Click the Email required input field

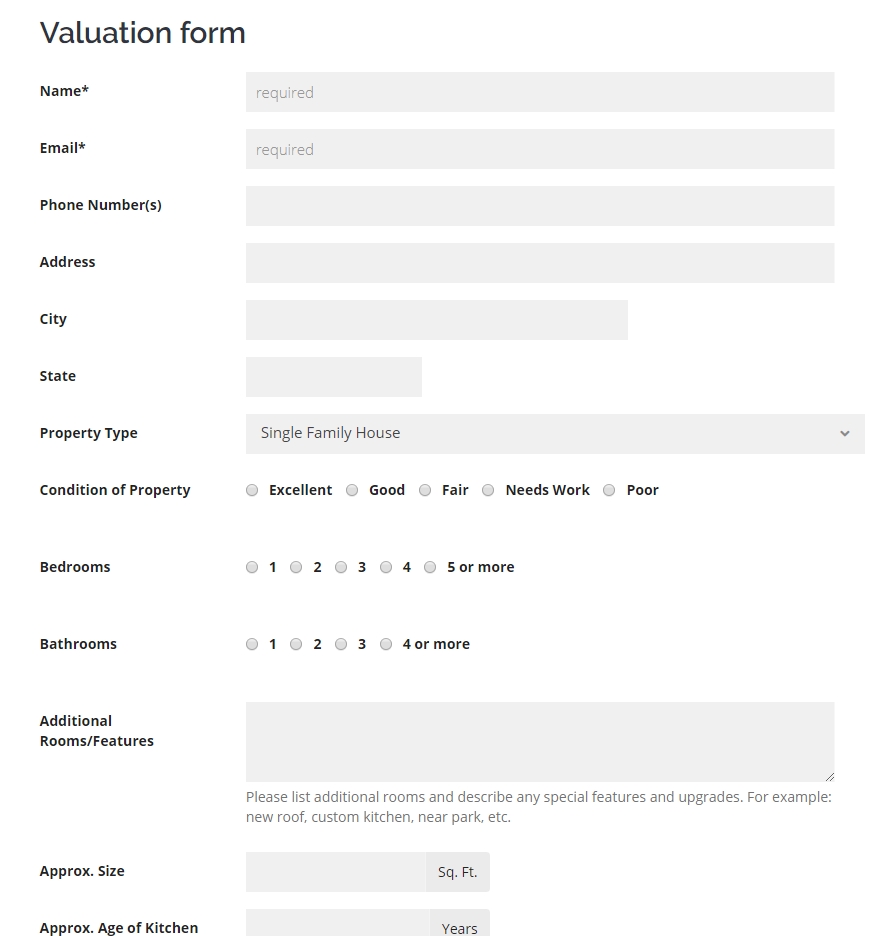540,149
